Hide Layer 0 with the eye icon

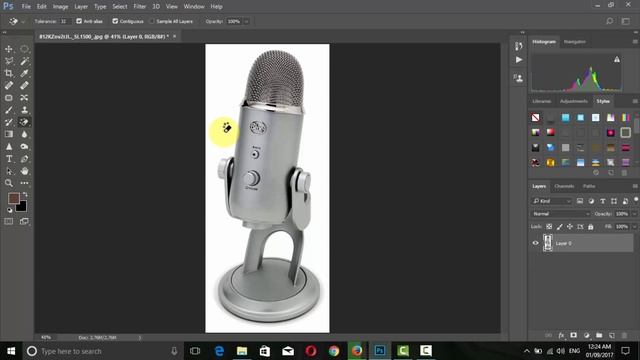535,243
